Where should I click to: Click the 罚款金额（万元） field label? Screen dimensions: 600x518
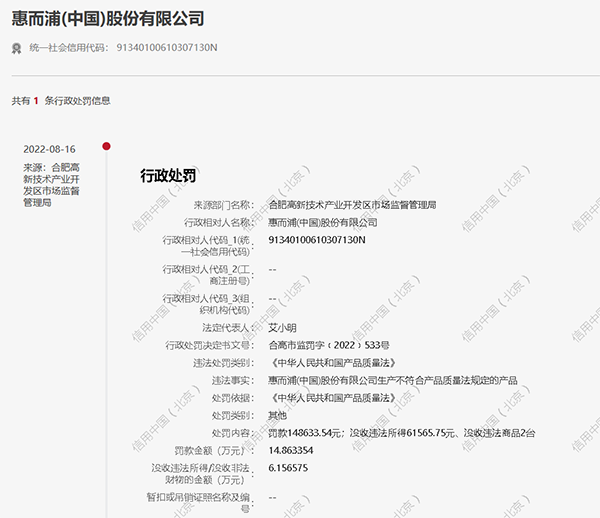214,451
